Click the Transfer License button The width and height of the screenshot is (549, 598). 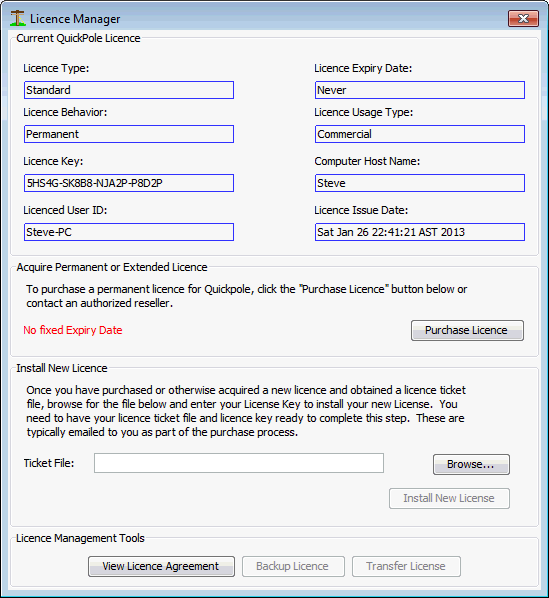(406, 566)
